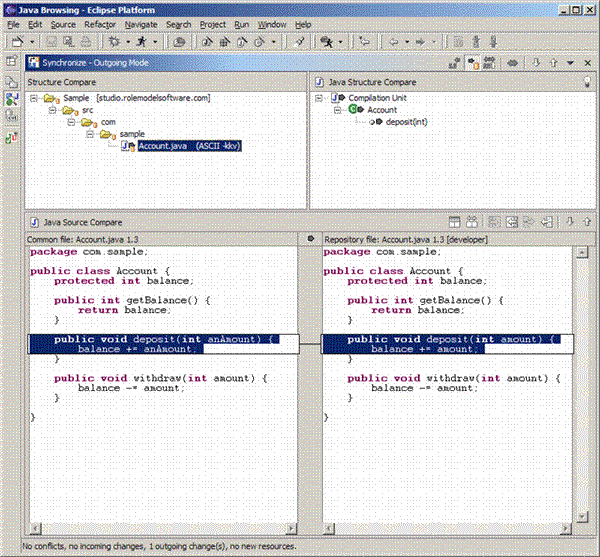This screenshot has height=557, width=600.
Task: Click the Open Type toolbar icon
Action: [179, 42]
